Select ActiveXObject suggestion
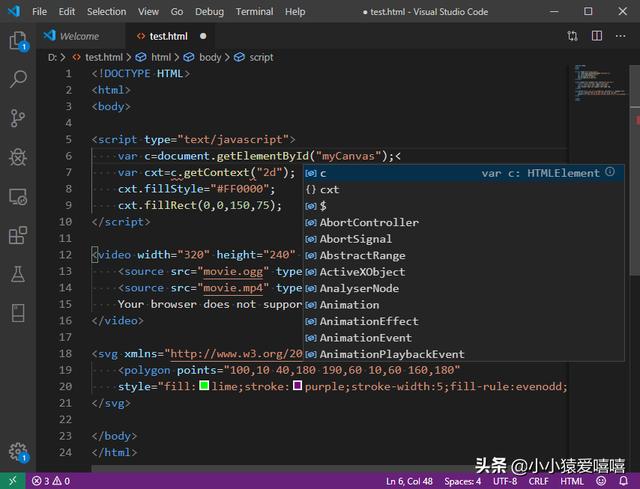Screen dimensions: 640x489 [x=464, y=272]
